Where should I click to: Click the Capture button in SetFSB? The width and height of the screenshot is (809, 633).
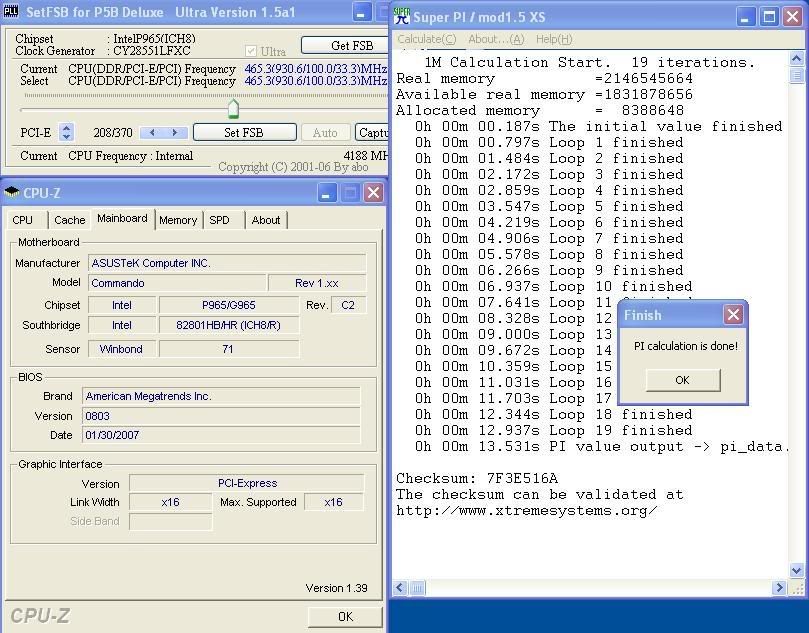coord(371,133)
